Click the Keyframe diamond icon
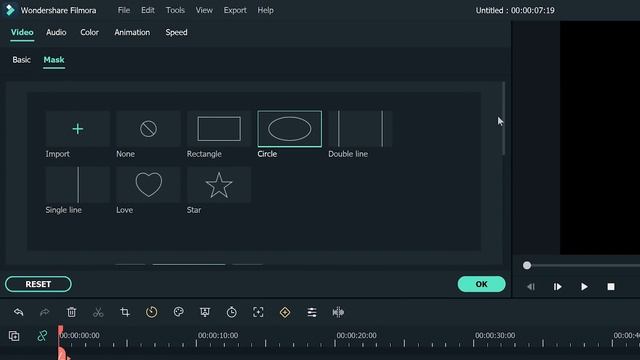The image size is (640, 360). pos(285,312)
